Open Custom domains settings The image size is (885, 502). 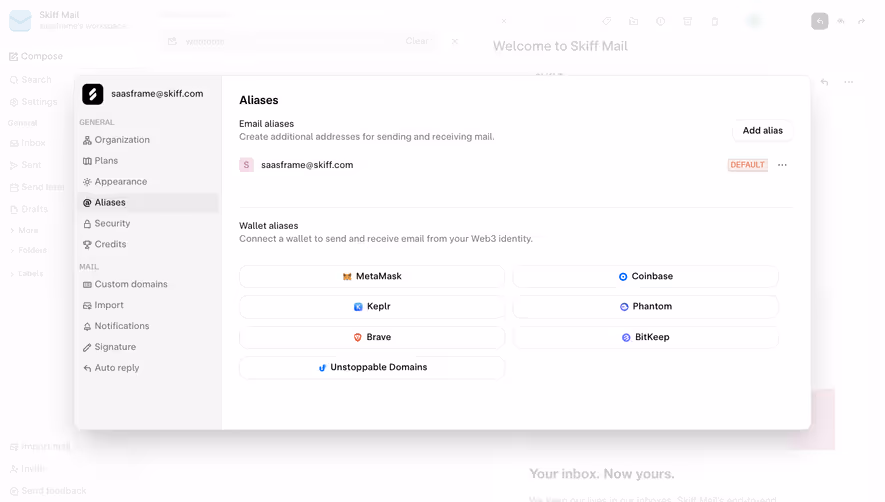pos(148,284)
